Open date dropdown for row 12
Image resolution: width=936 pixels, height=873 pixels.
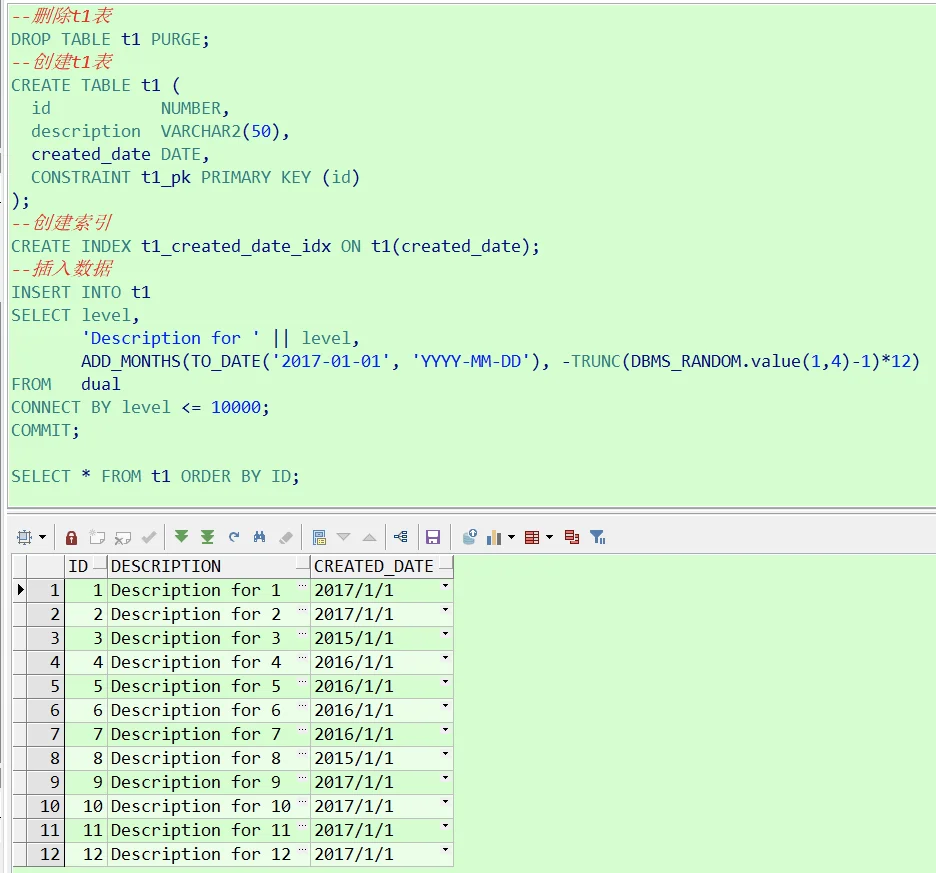tap(445, 850)
